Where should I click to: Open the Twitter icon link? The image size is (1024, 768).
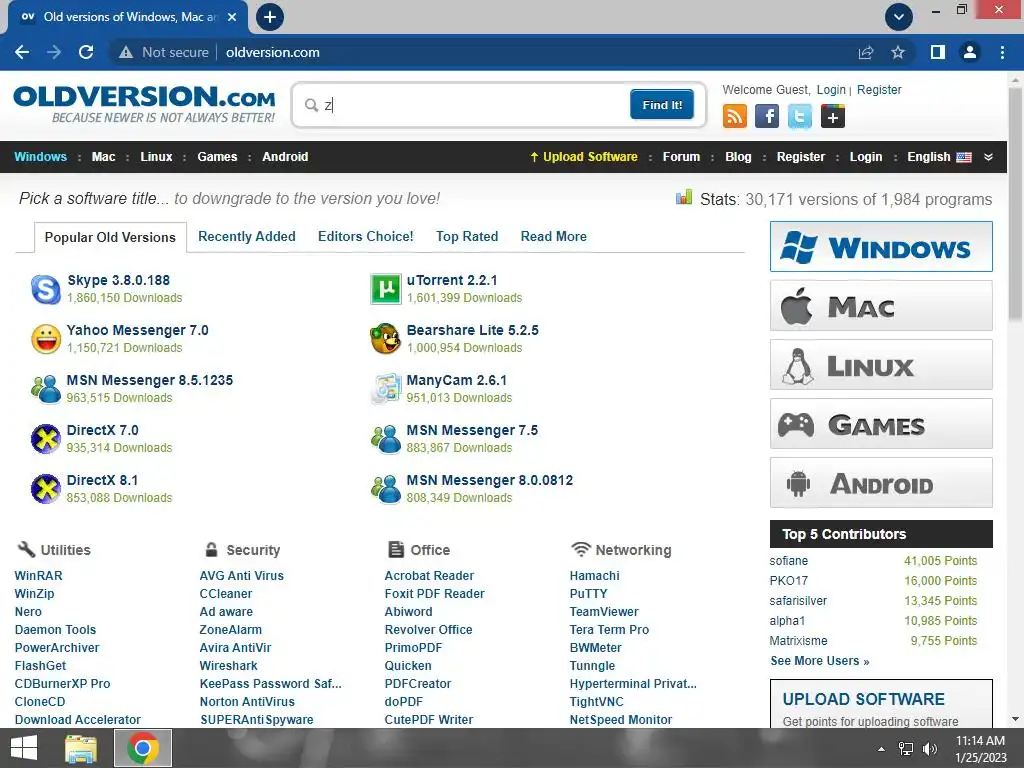coord(799,116)
